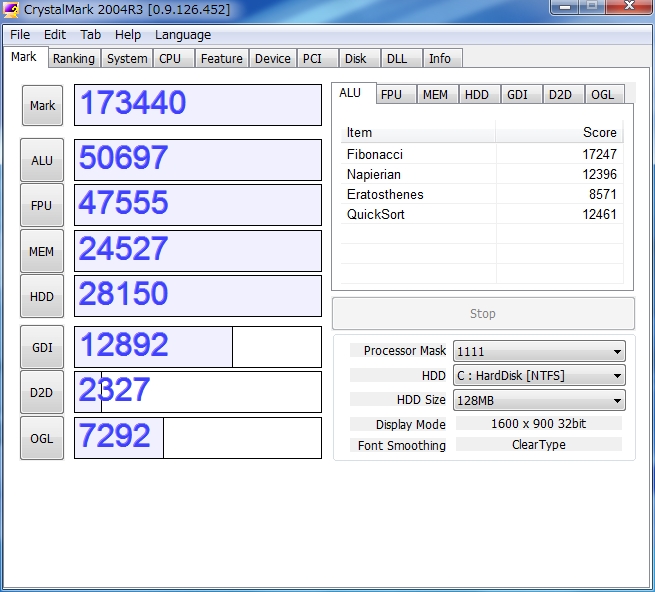Open the File menu
655x592 pixels.
point(20,35)
